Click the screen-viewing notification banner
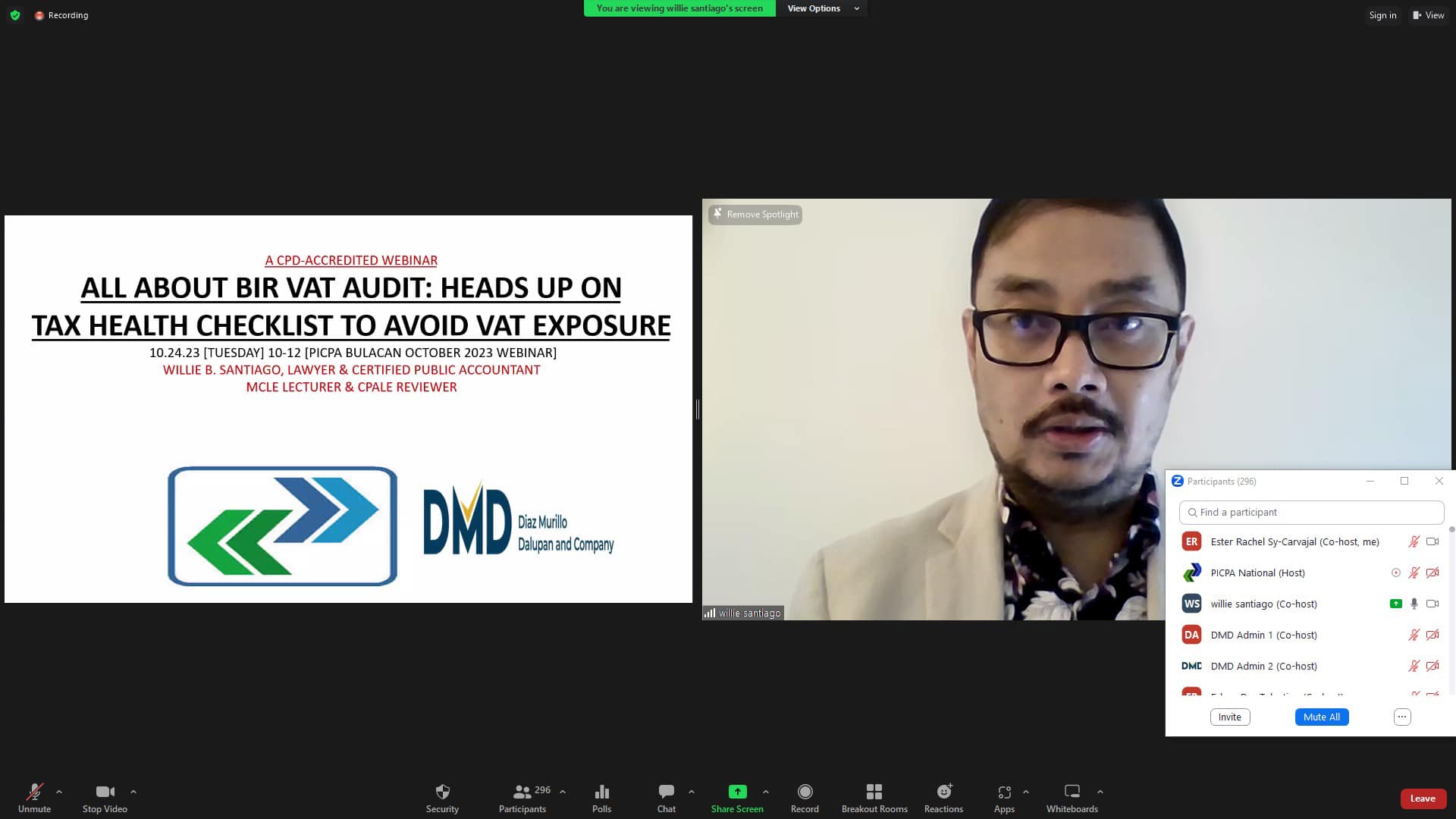Screen dimensions: 1456x819 click(x=679, y=8)
